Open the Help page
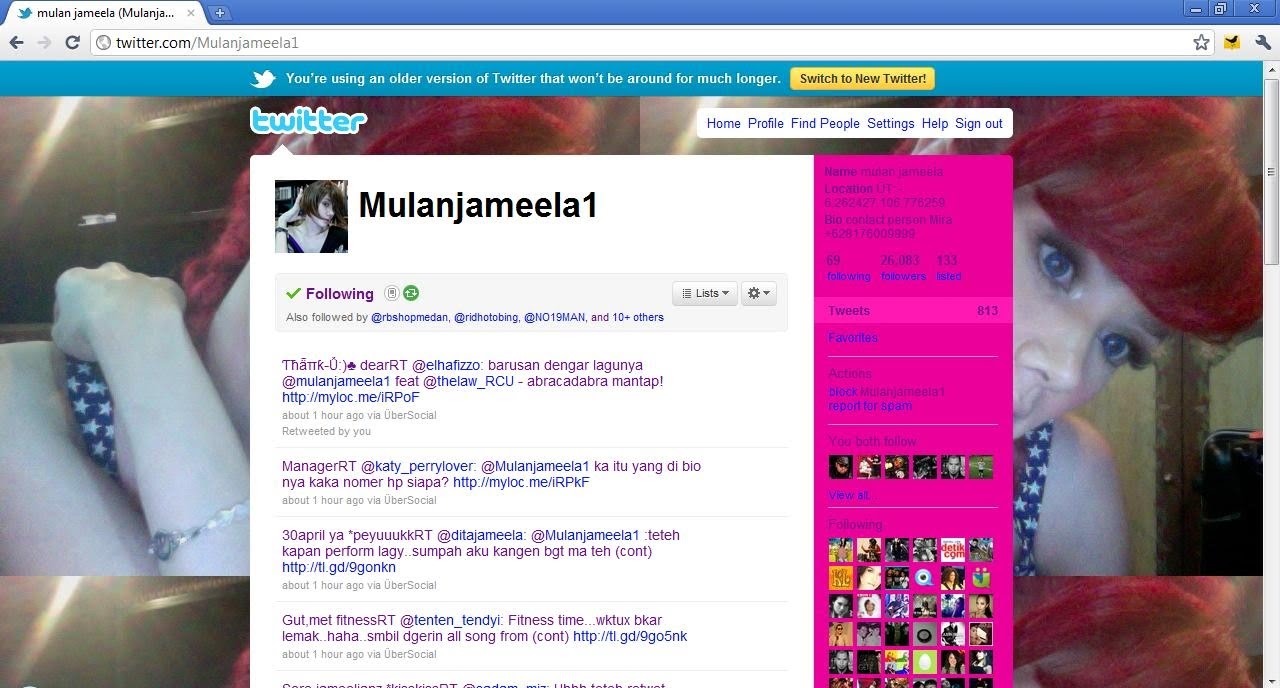1280x688 pixels. tap(935, 123)
